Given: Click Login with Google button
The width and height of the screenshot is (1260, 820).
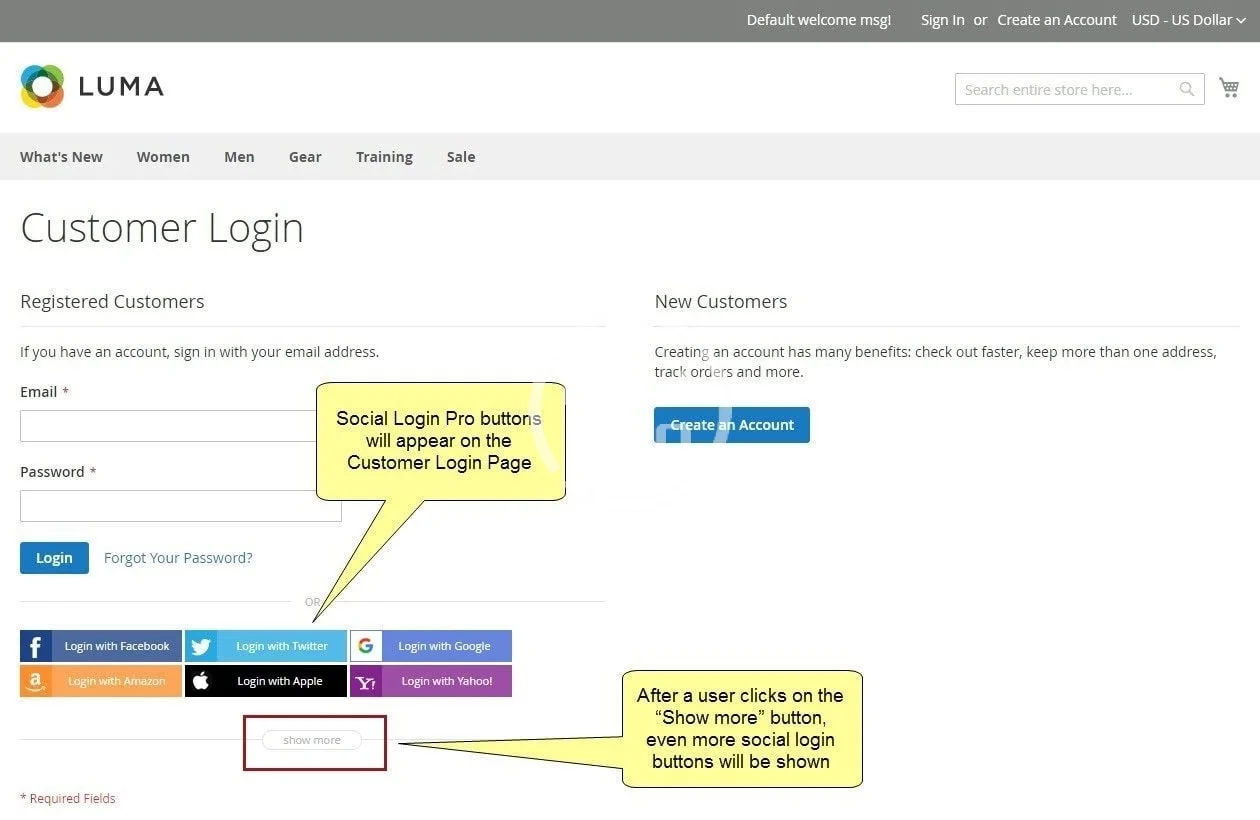Looking at the screenshot, I should (431, 646).
